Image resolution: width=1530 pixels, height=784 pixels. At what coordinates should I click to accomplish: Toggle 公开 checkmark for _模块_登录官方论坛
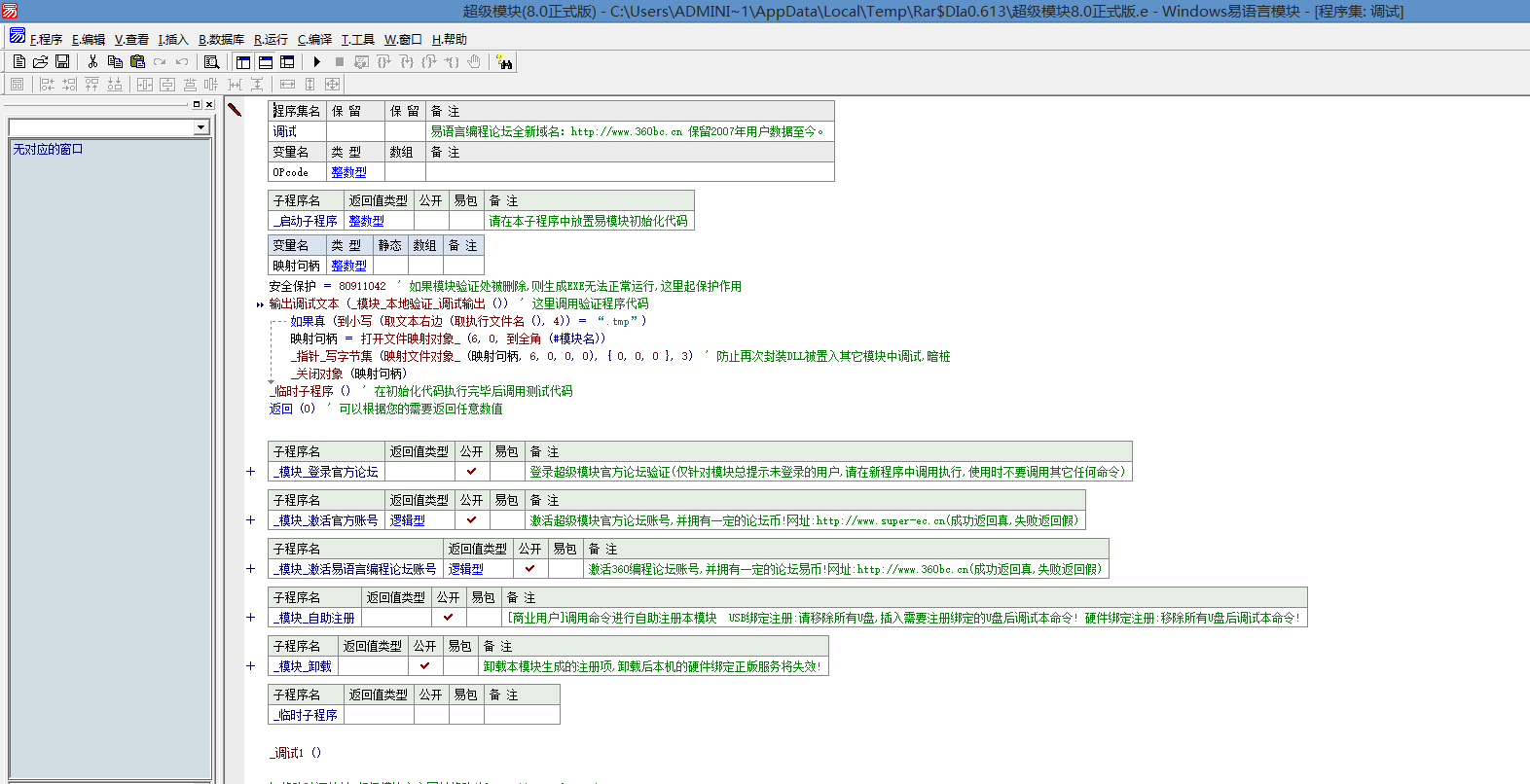[x=472, y=472]
